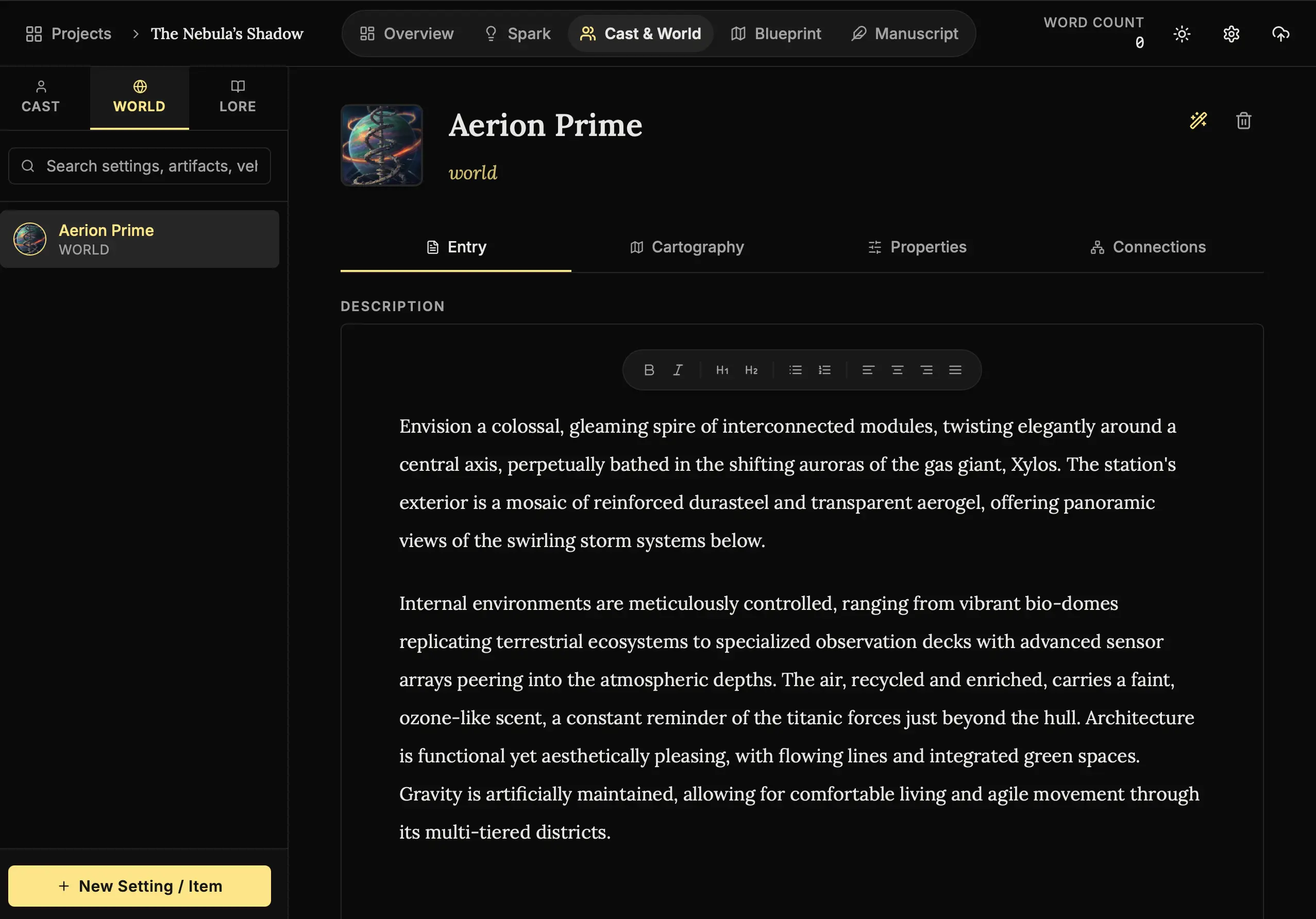This screenshot has width=1316, height=919.
Task: Apply Heading 2 style
Action: pos(751,370)
